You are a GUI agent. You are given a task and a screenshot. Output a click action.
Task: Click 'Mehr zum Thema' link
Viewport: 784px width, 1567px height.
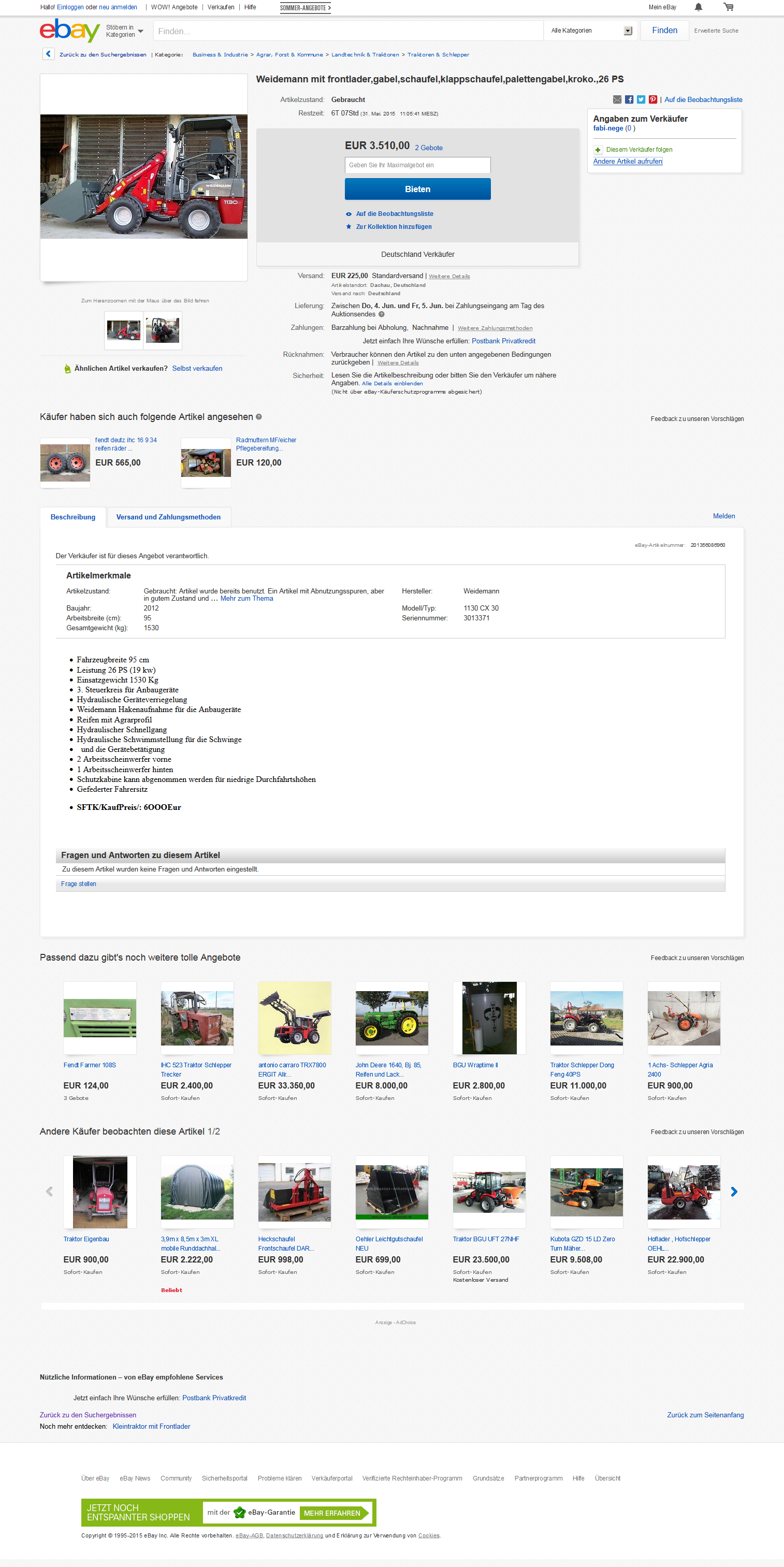point(247,599)
